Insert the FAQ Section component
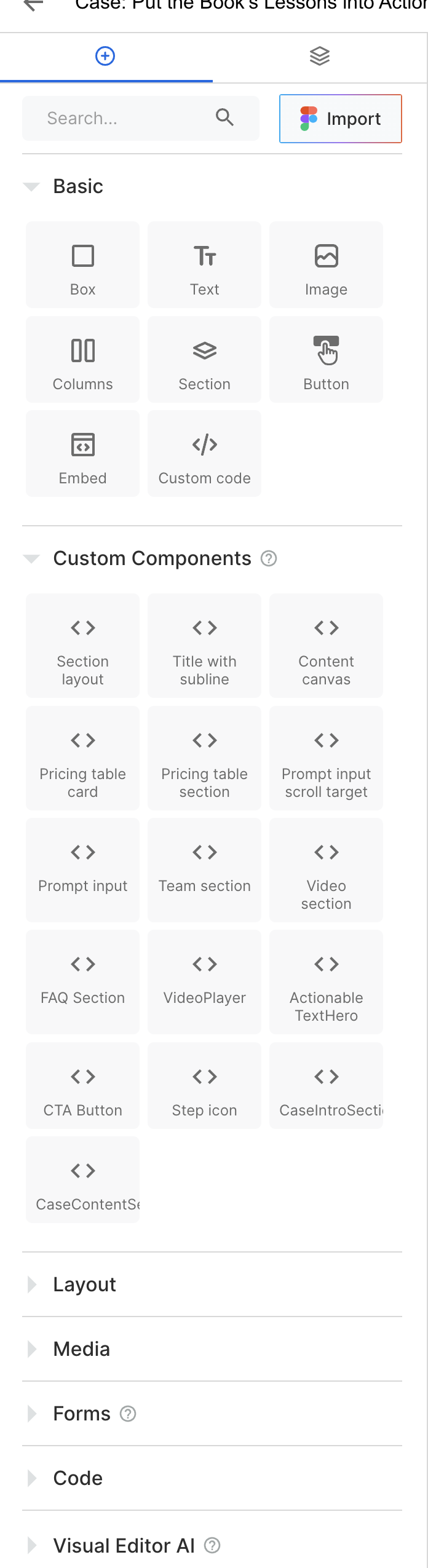Image resolution: width=428 pixels, height=1568 pixels. [x=82, y=982]
